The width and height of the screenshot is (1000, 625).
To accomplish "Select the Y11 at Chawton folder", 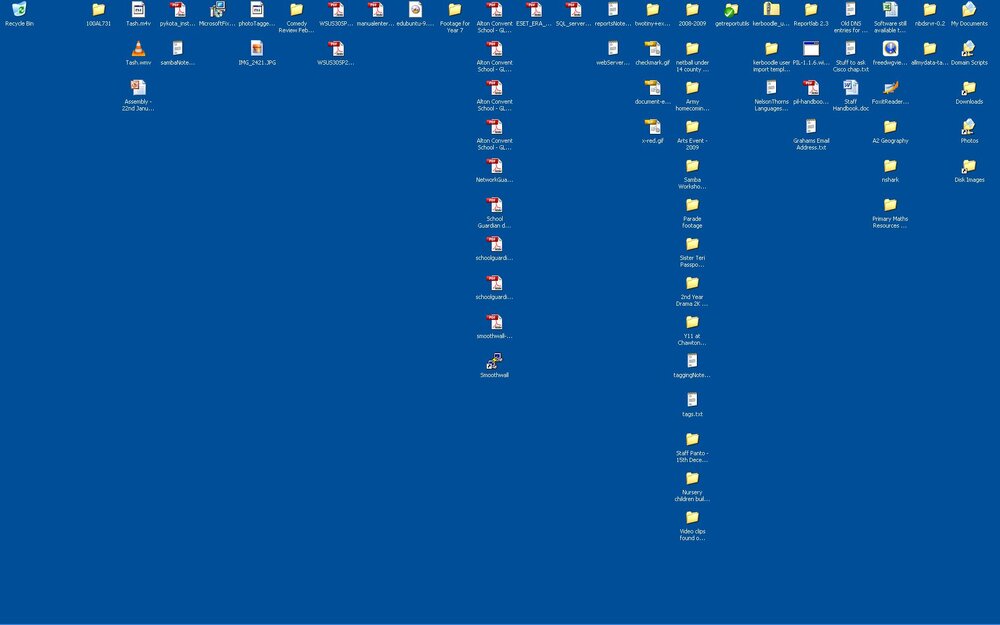I will [x=692, y=322].
